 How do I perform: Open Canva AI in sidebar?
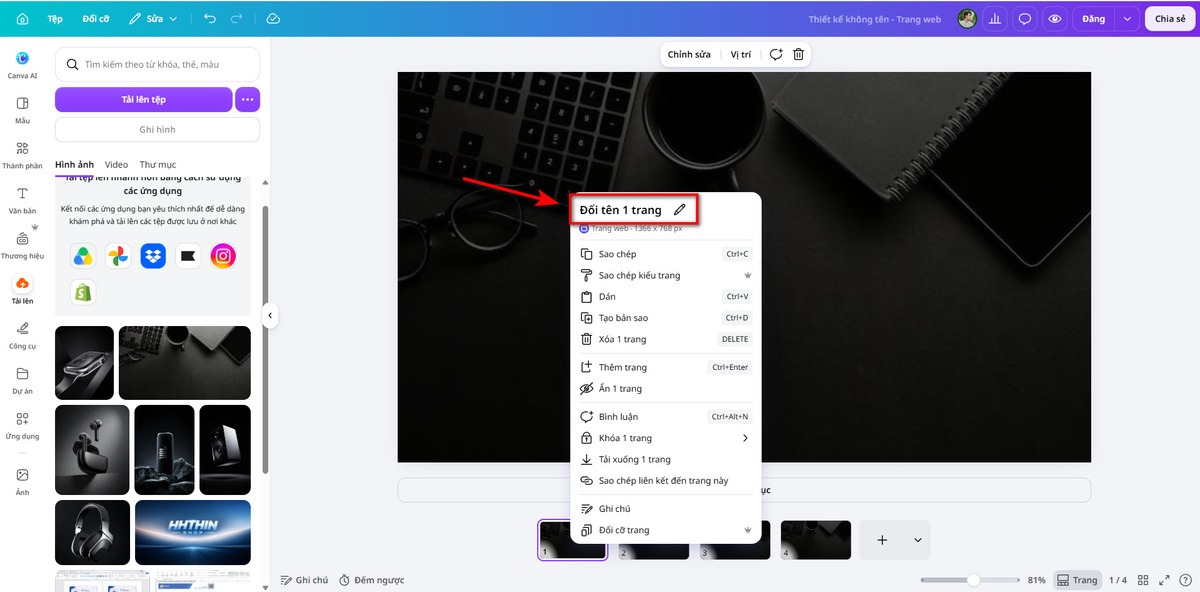(x=22, y=64)
